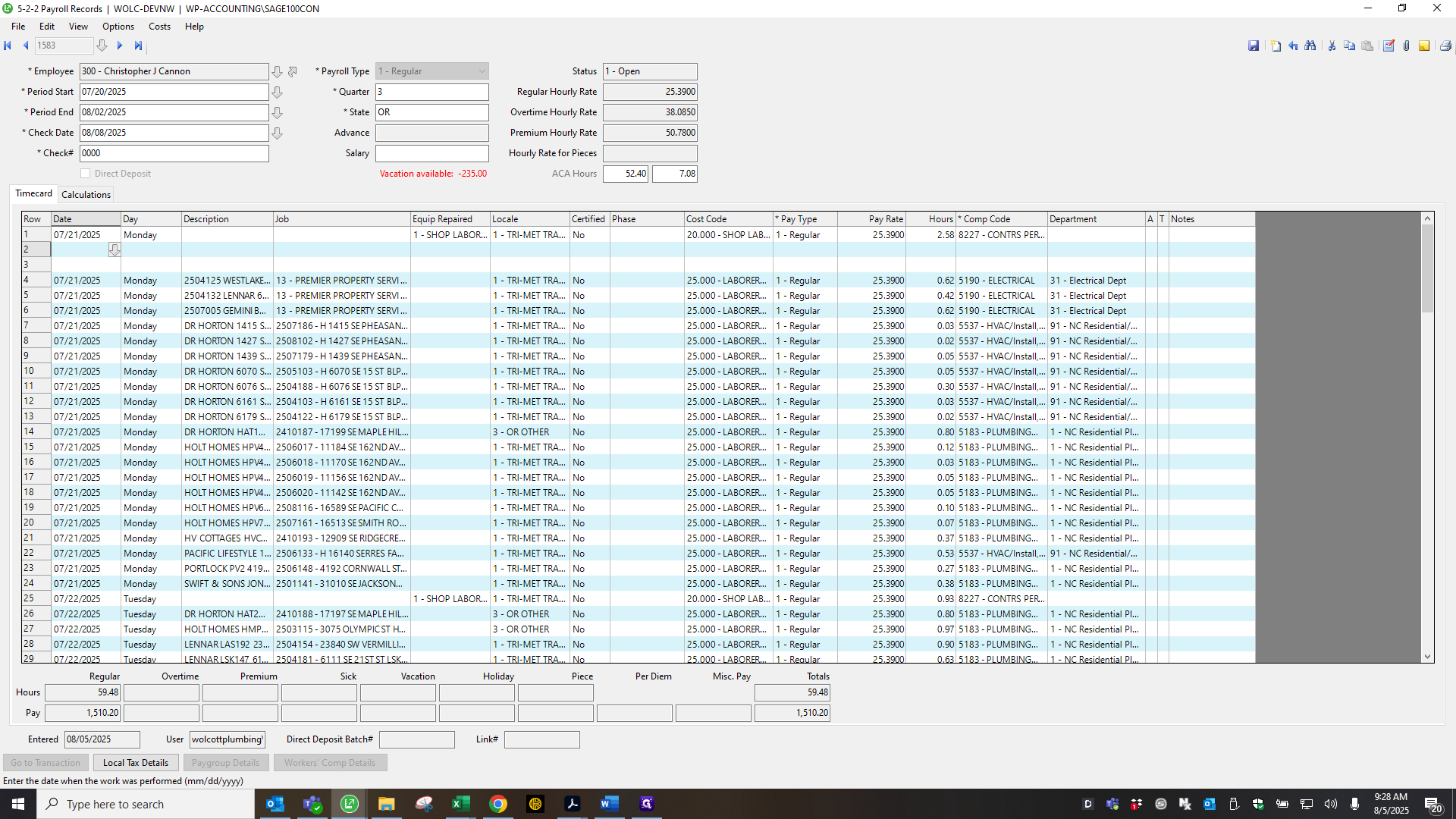Click the Employee detail jump arrow icon

click(x=293, y=71)
